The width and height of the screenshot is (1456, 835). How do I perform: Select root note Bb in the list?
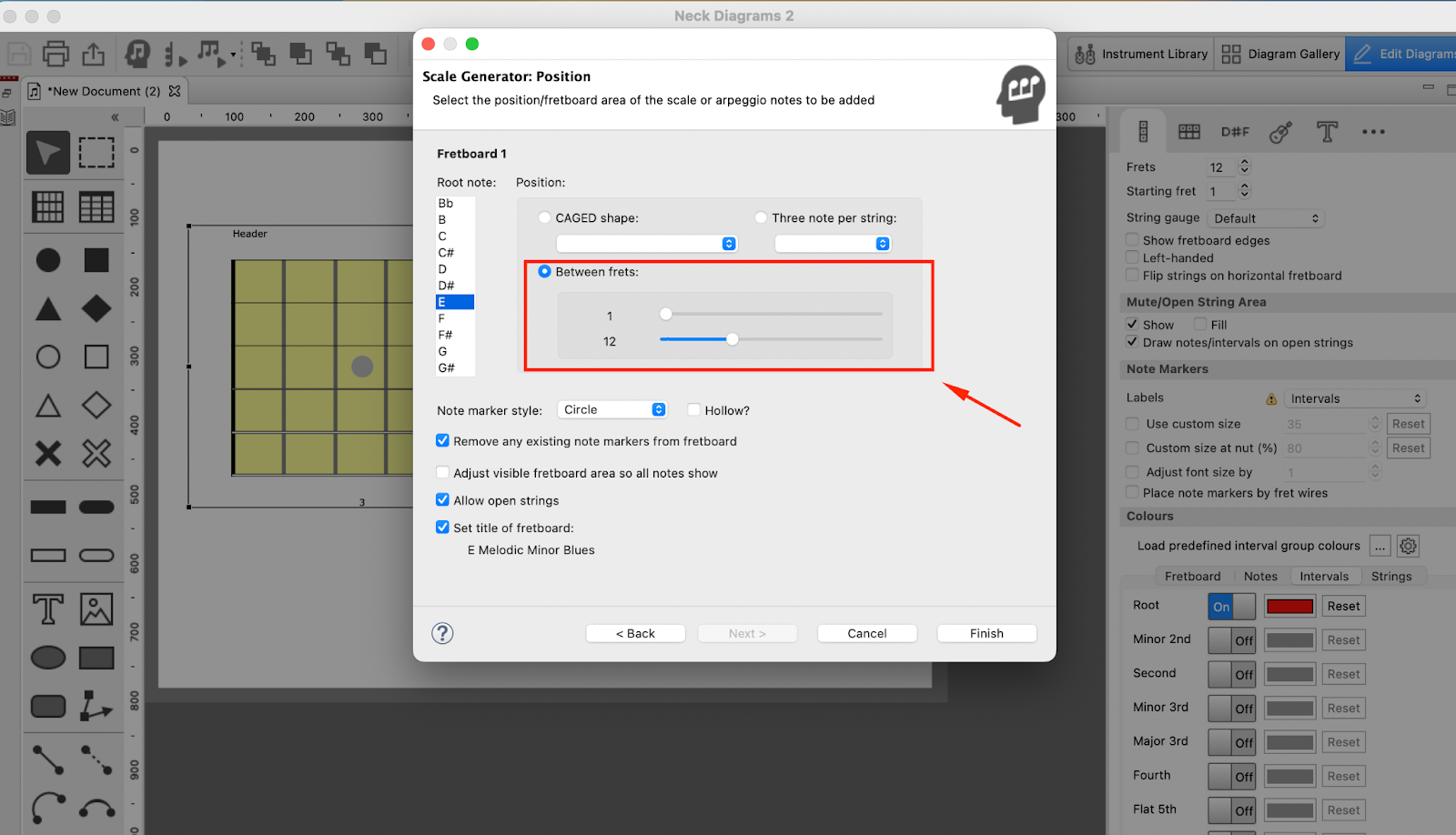tap(455, 203)
